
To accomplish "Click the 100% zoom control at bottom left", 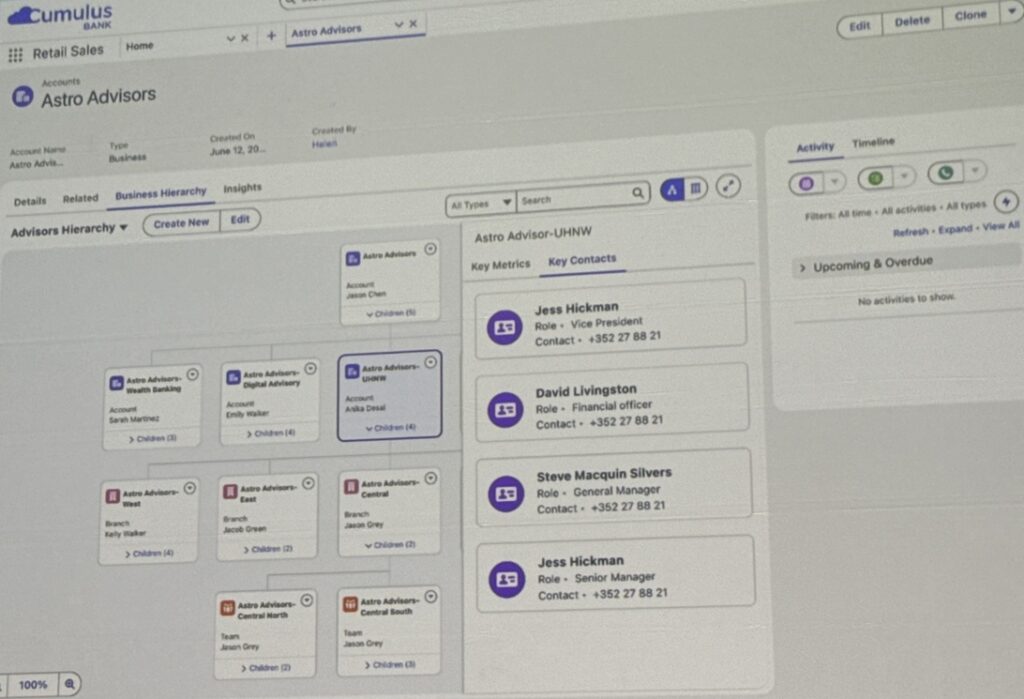I will click(33, 685).
